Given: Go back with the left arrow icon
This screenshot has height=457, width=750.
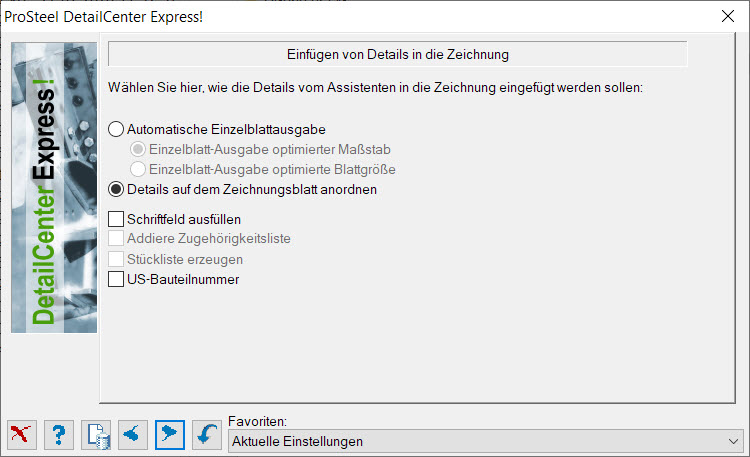Looking at the screenshot, I should tap(133, 435).
